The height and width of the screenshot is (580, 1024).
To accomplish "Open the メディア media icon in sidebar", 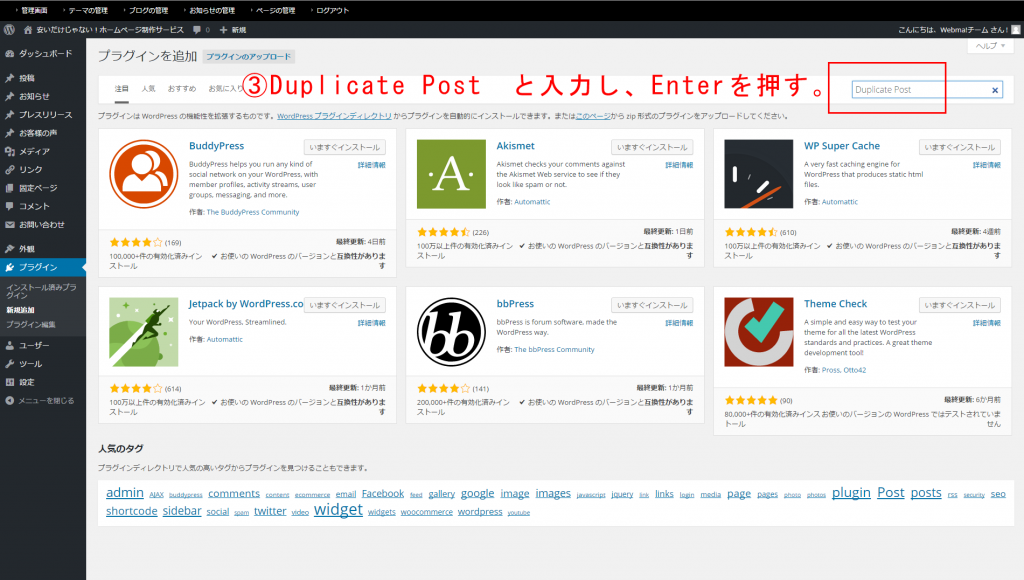I will (x=10, y=151).
